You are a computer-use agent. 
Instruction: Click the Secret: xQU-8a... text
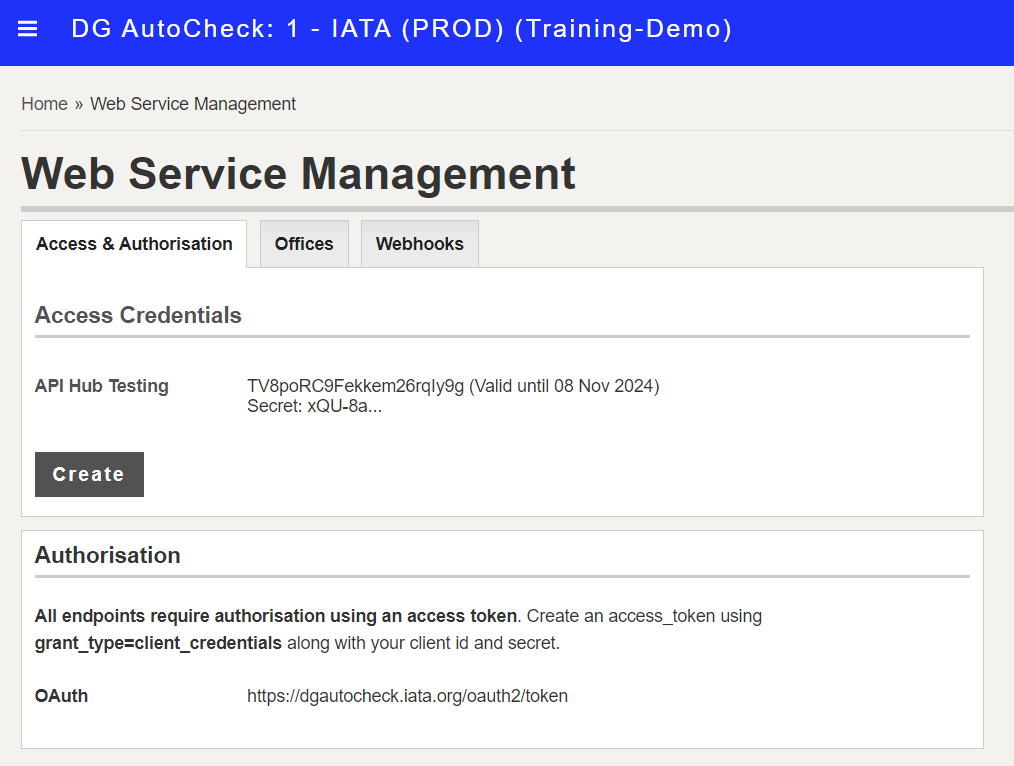[x=314, y=406]
